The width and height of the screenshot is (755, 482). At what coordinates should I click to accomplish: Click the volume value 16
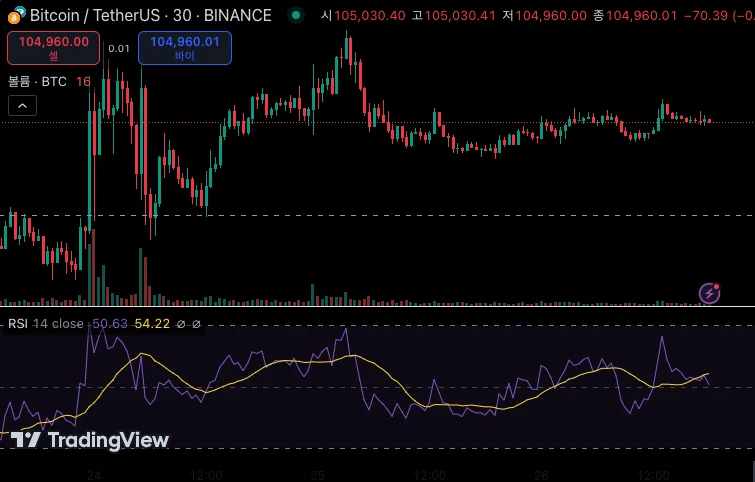[x=83, y=81]
